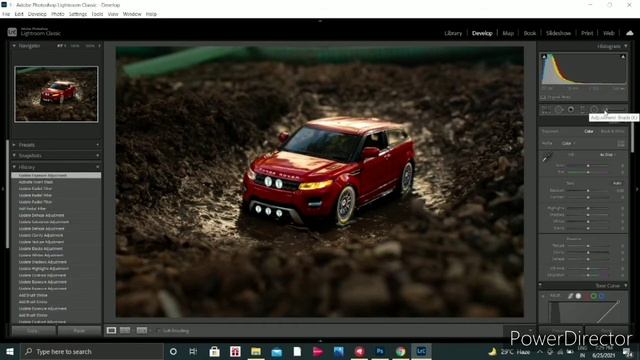Viewport: 640px width, 360px height.
Task: Collapse the History panel
Action: point(14,167)
